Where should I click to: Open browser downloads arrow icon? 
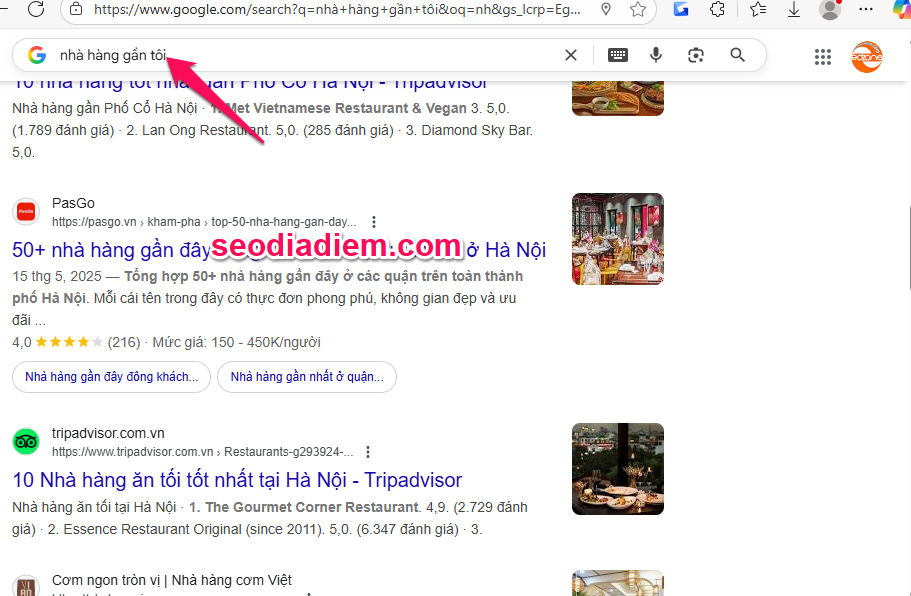794,9
